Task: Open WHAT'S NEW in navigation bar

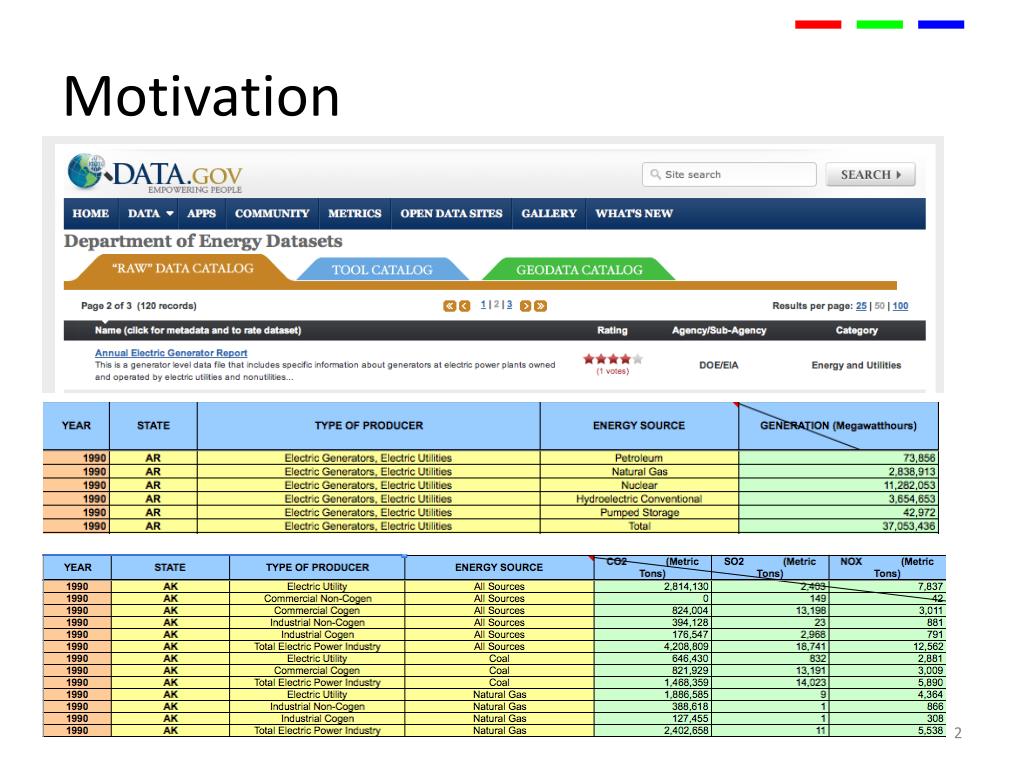Action: point(634,214)
